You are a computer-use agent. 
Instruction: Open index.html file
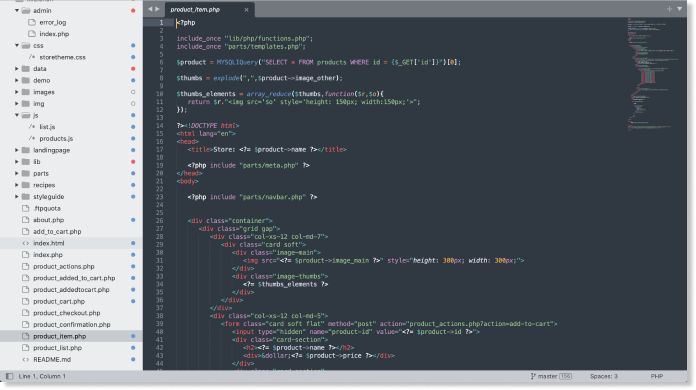coord(48,243)
